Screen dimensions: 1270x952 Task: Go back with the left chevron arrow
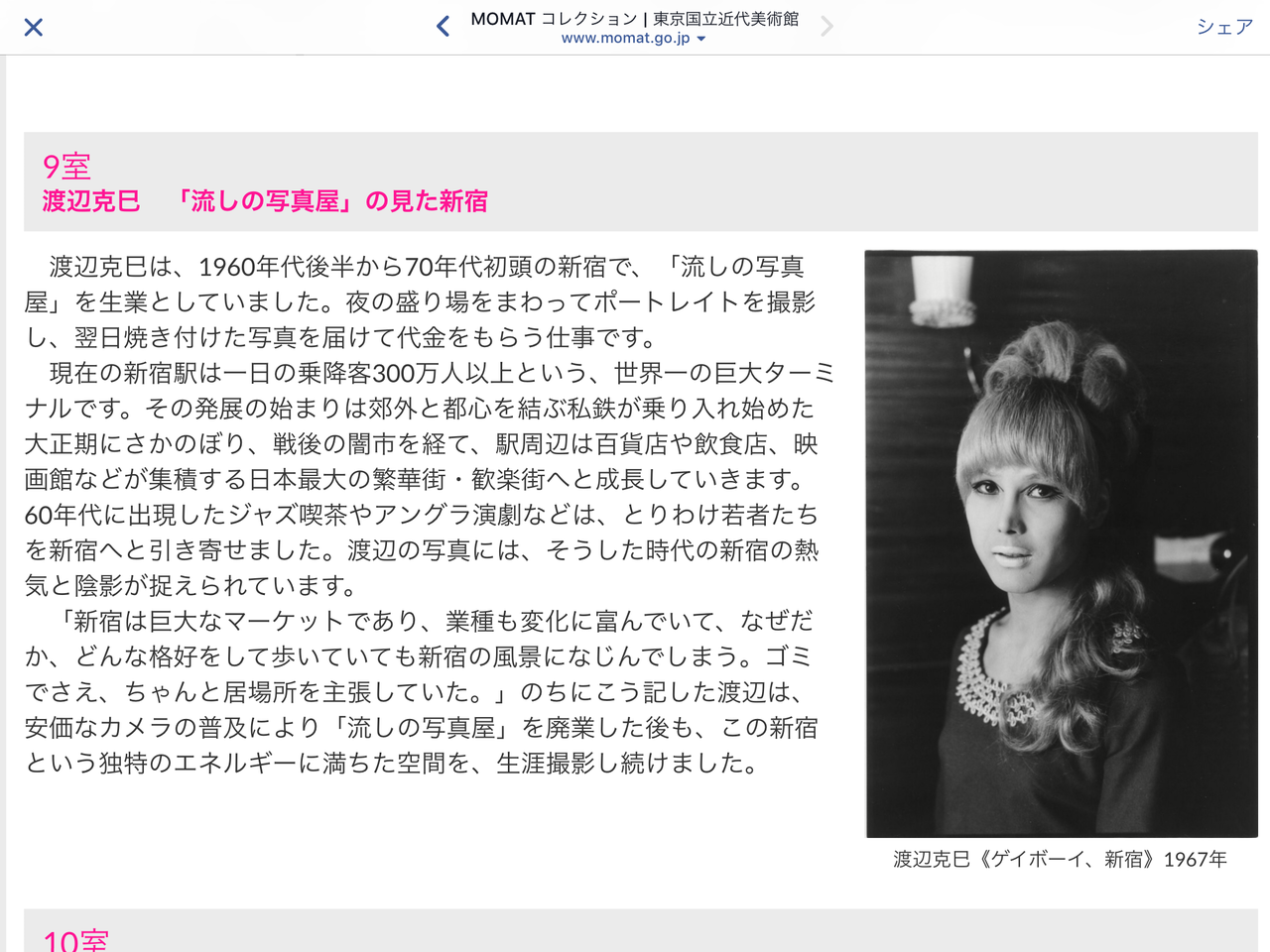[443, 27]
